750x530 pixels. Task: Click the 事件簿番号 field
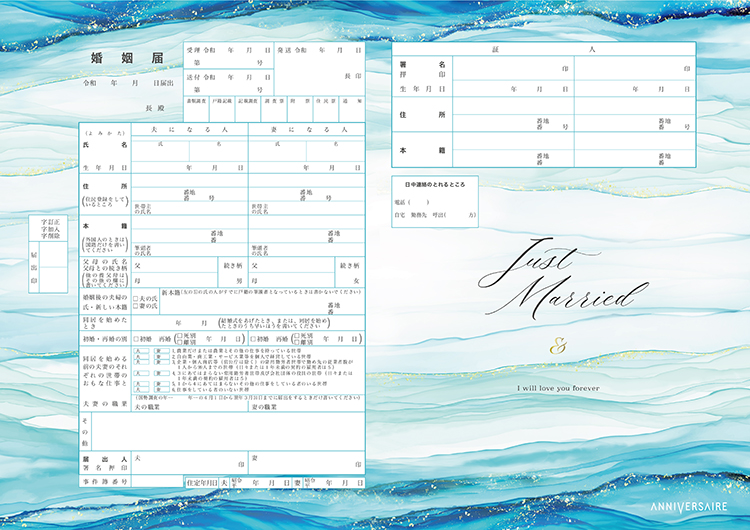pyautogui.click(x=157, y=481)
